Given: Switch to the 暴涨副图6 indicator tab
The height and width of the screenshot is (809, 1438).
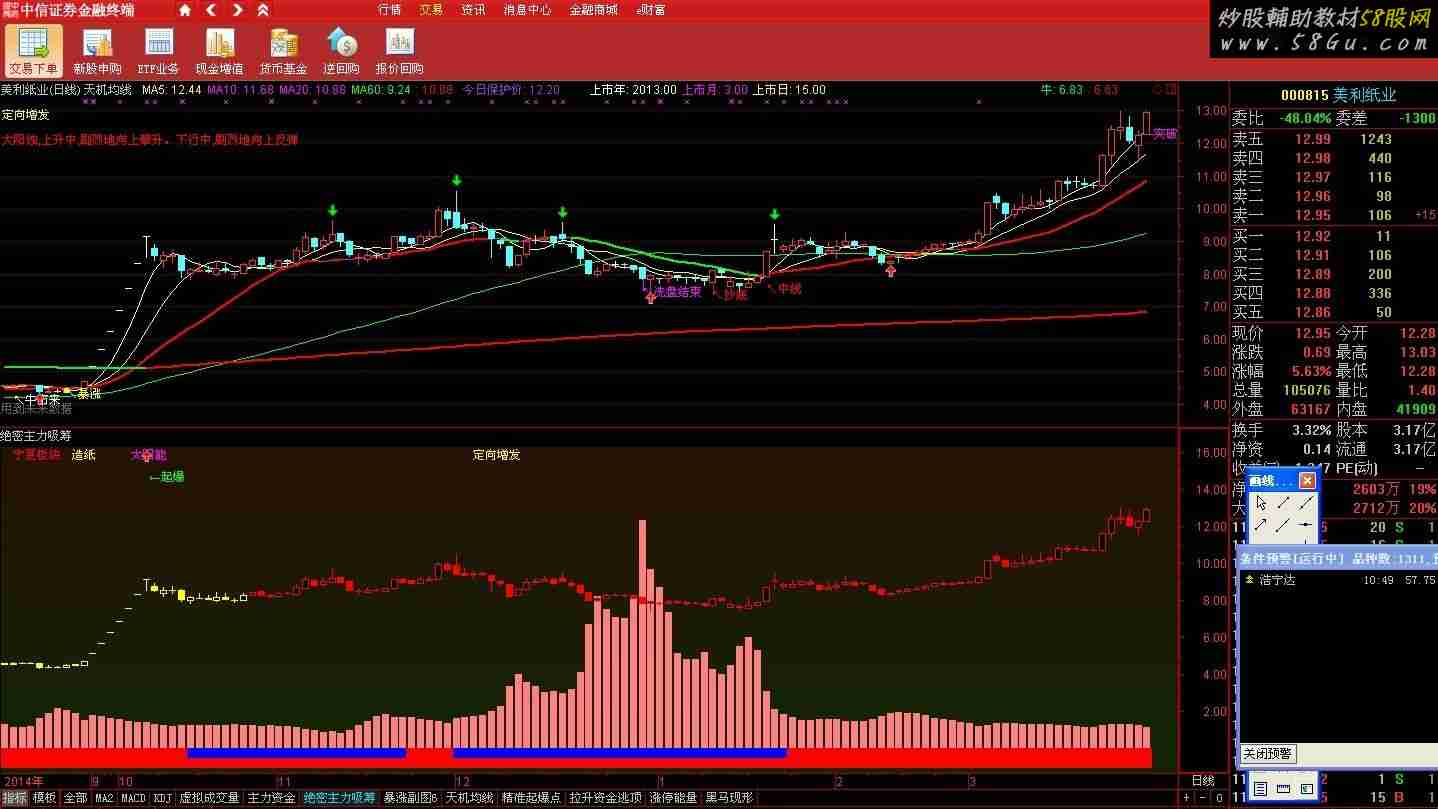Looking at the screenshot, I should [411, 798].
